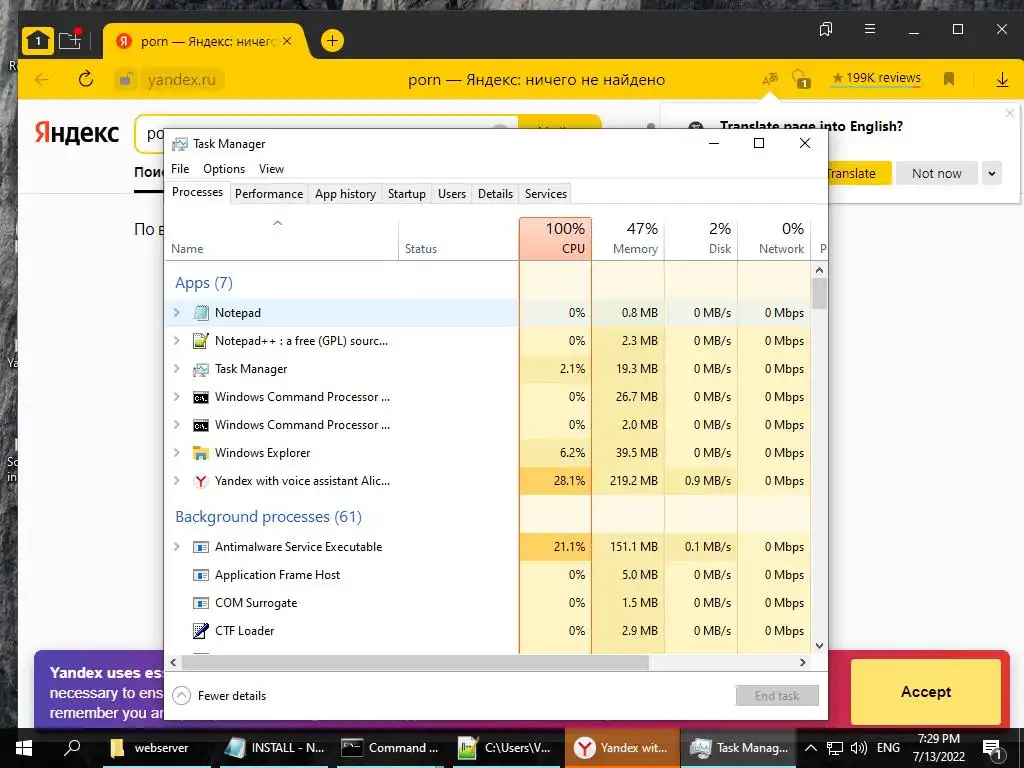
Task: Switch to the Details tab
Action: pos(495,193)
